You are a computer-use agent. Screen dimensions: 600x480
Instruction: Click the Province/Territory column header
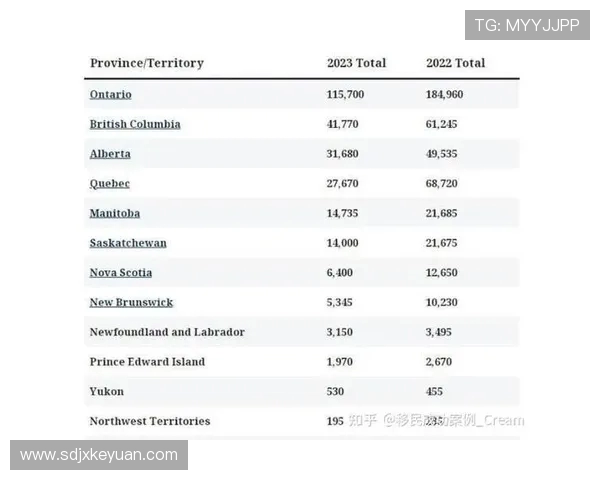pos(146,63)
